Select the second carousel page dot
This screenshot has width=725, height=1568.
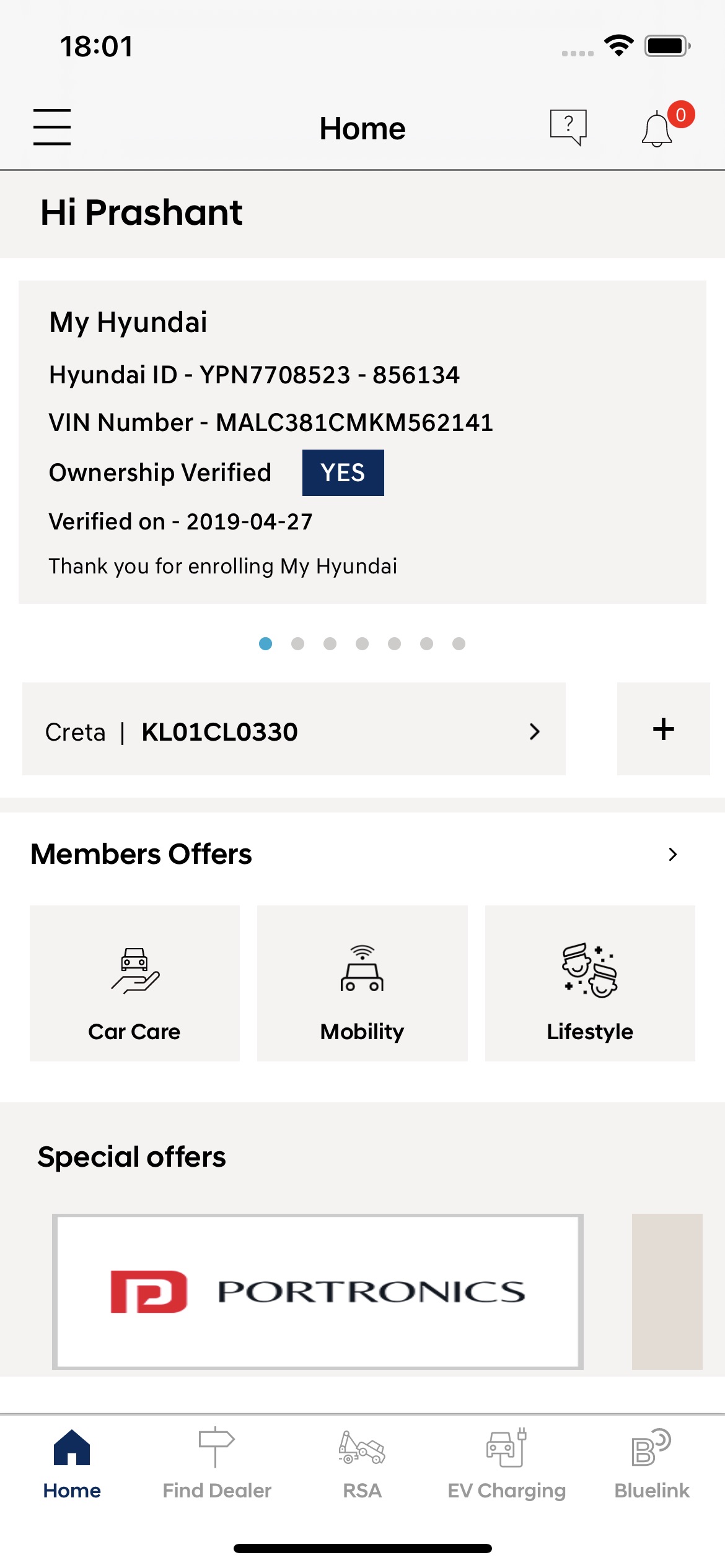[x=297, y=644]
